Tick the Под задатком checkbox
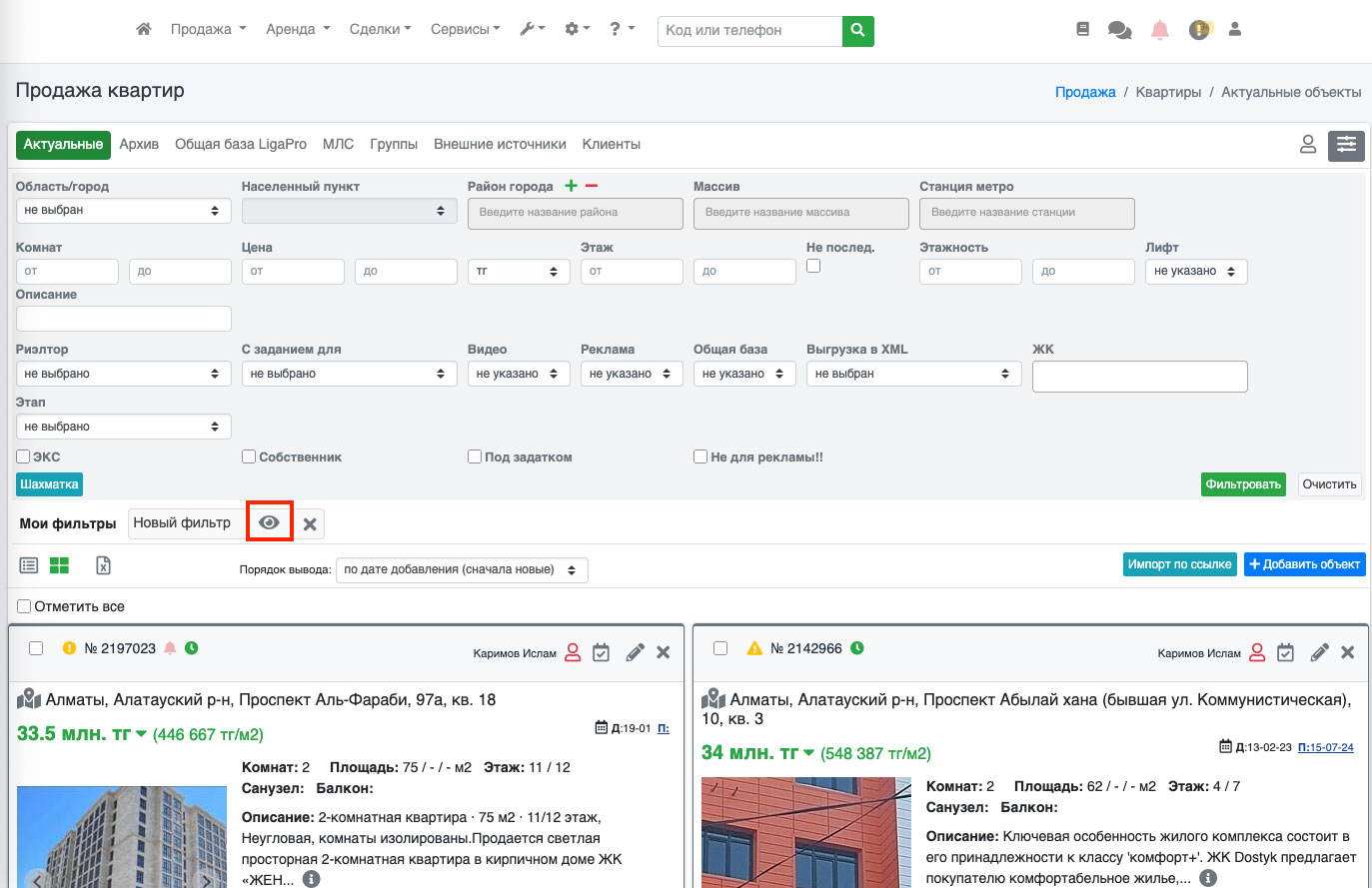Image resolution: width=1372 pixels, height=888 pixels. tap(475, 456)
